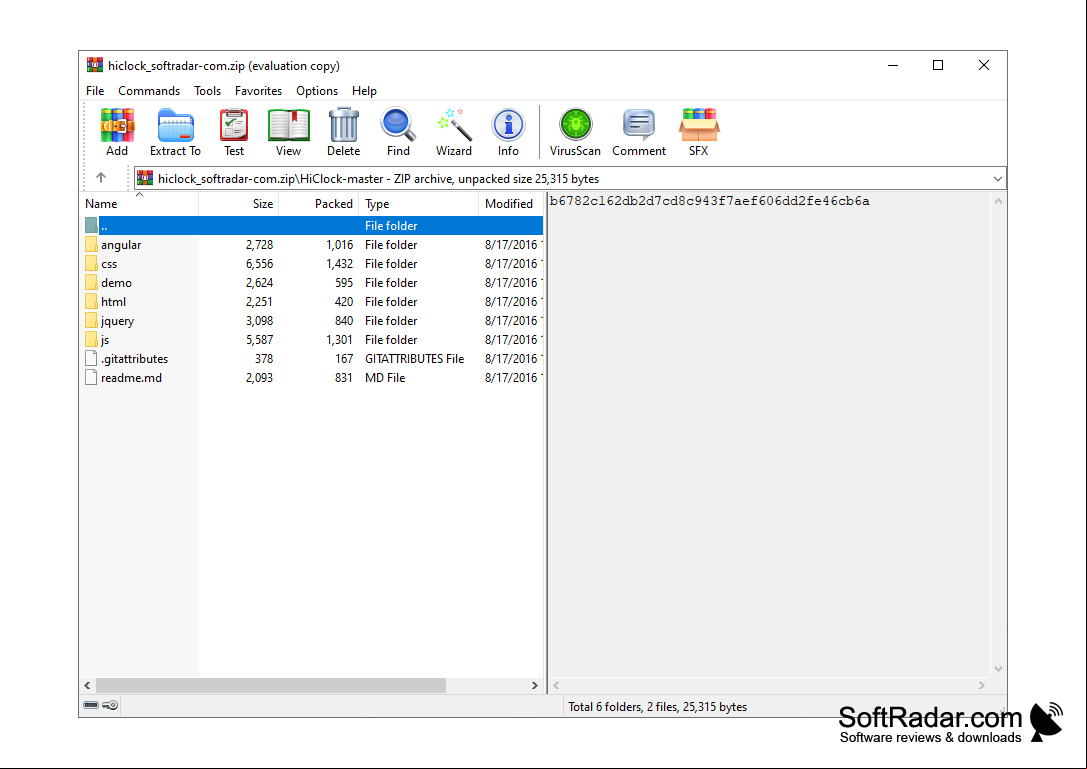Open the Favorites menu
1087x769 pixels.
click(259, 91)
